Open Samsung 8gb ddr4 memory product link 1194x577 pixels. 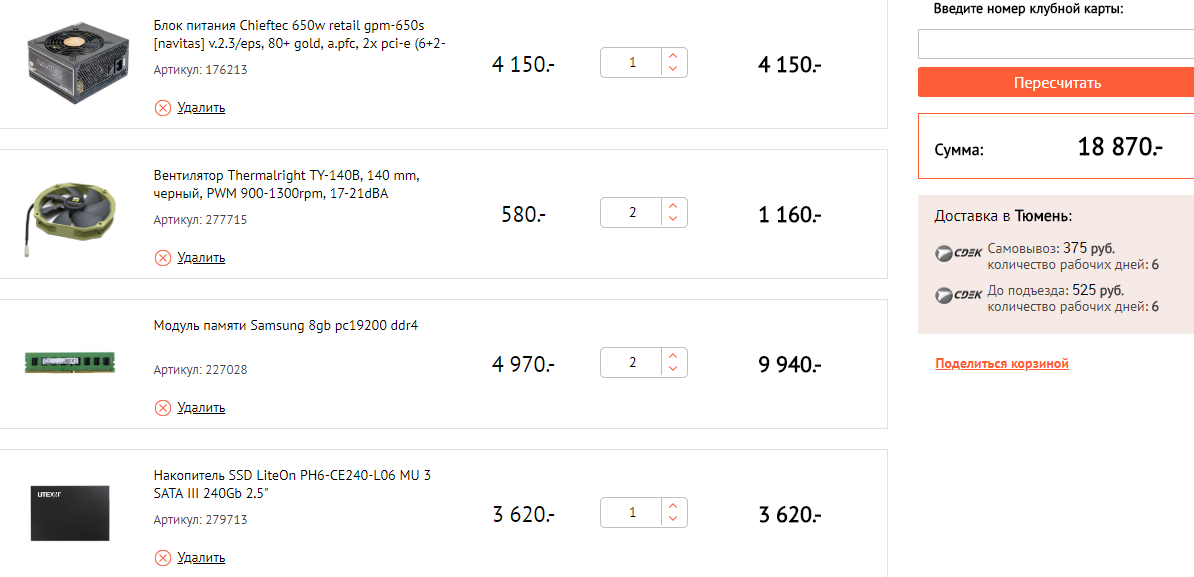[x=285, y=326]
